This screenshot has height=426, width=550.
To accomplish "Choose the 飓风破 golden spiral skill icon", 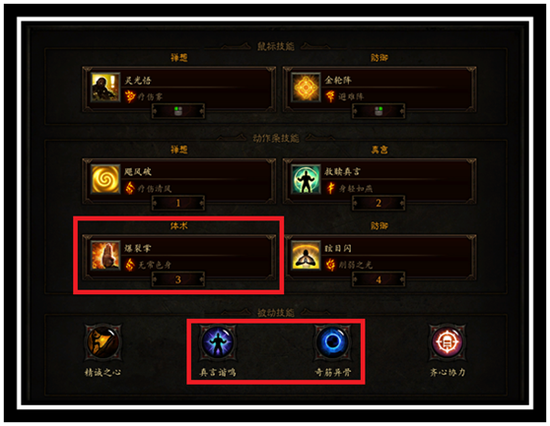I will 105,179.
